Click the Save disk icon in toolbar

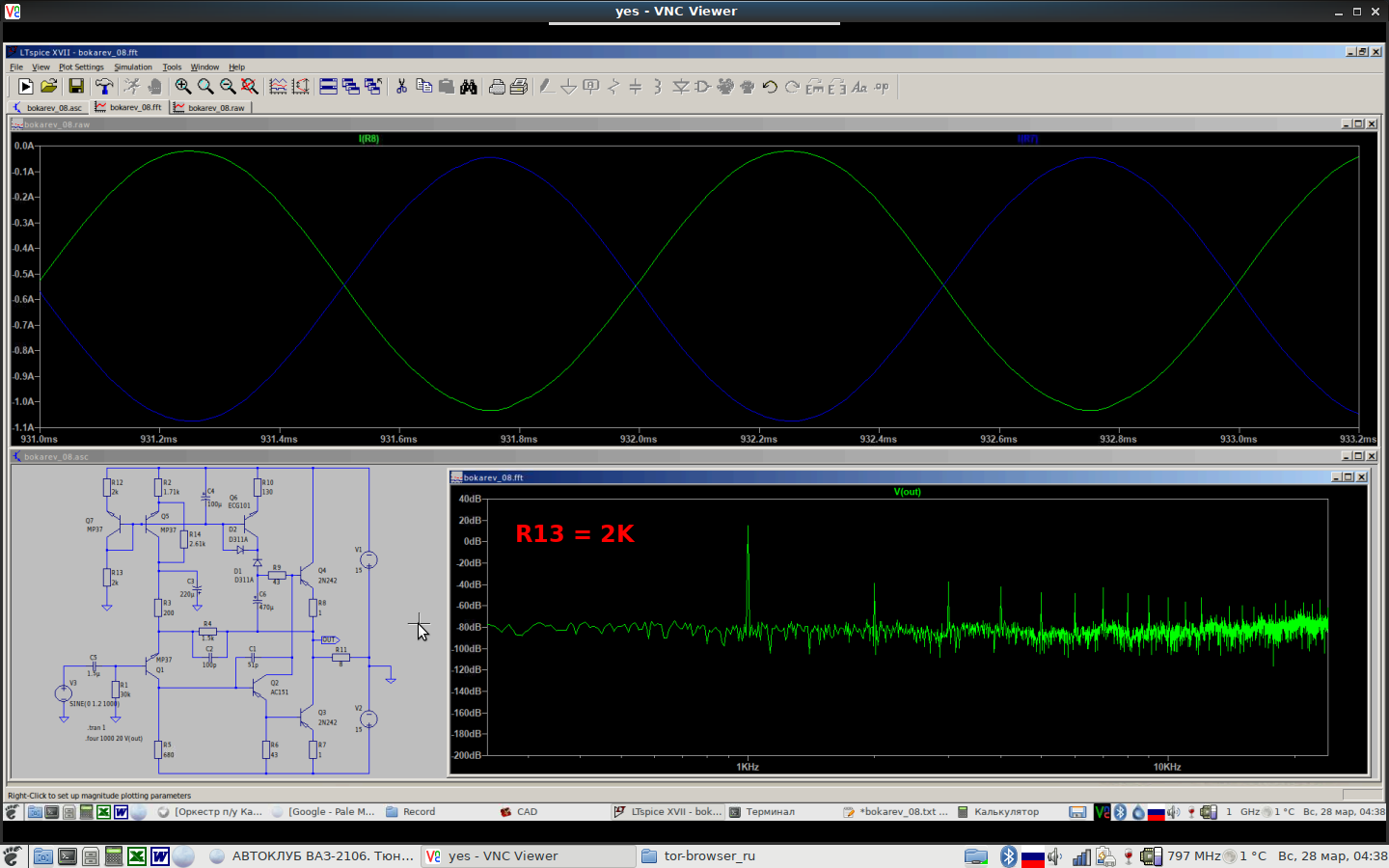76,87
